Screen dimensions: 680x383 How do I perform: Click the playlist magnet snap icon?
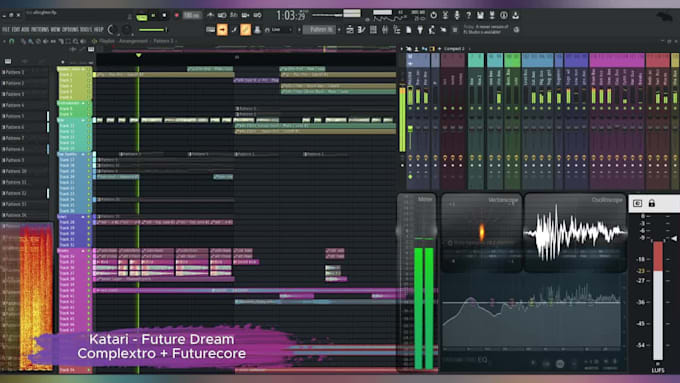pos(12,41)
